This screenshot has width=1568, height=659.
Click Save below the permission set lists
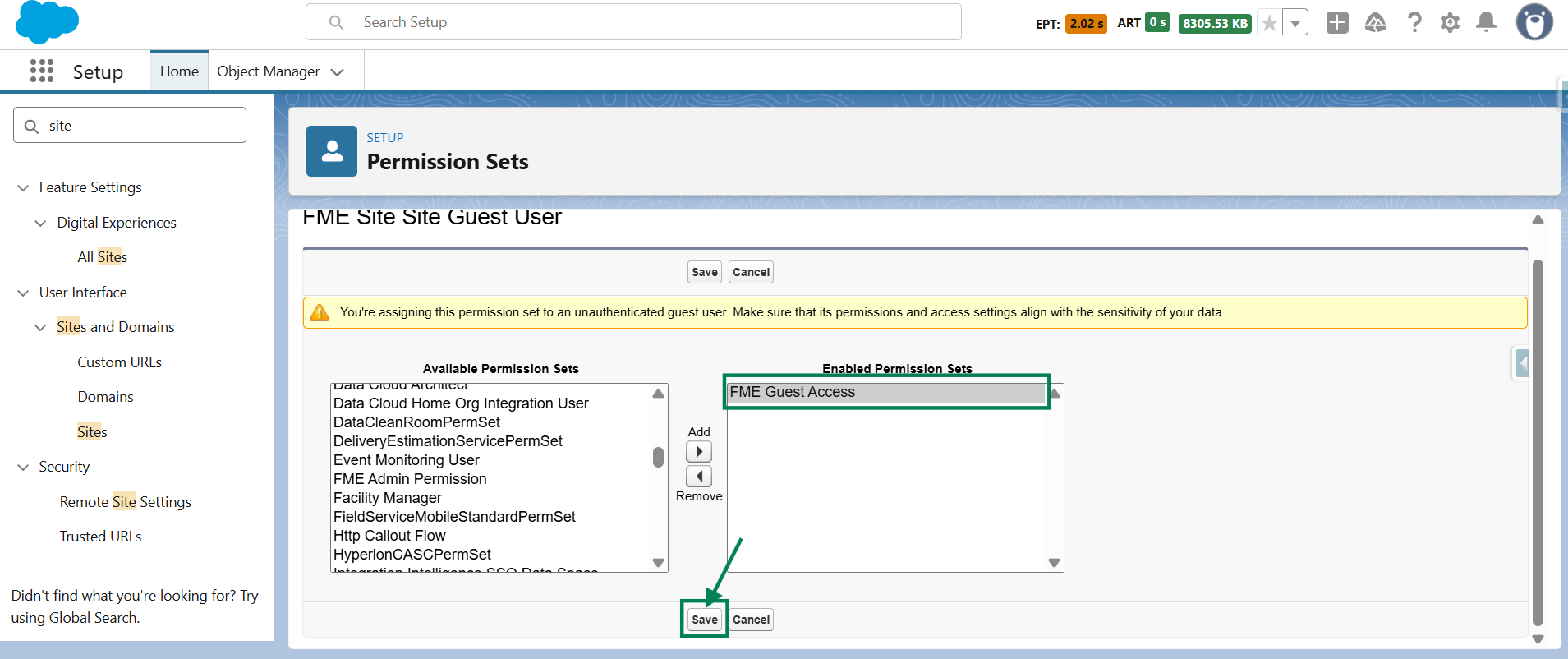coord(705,620)
